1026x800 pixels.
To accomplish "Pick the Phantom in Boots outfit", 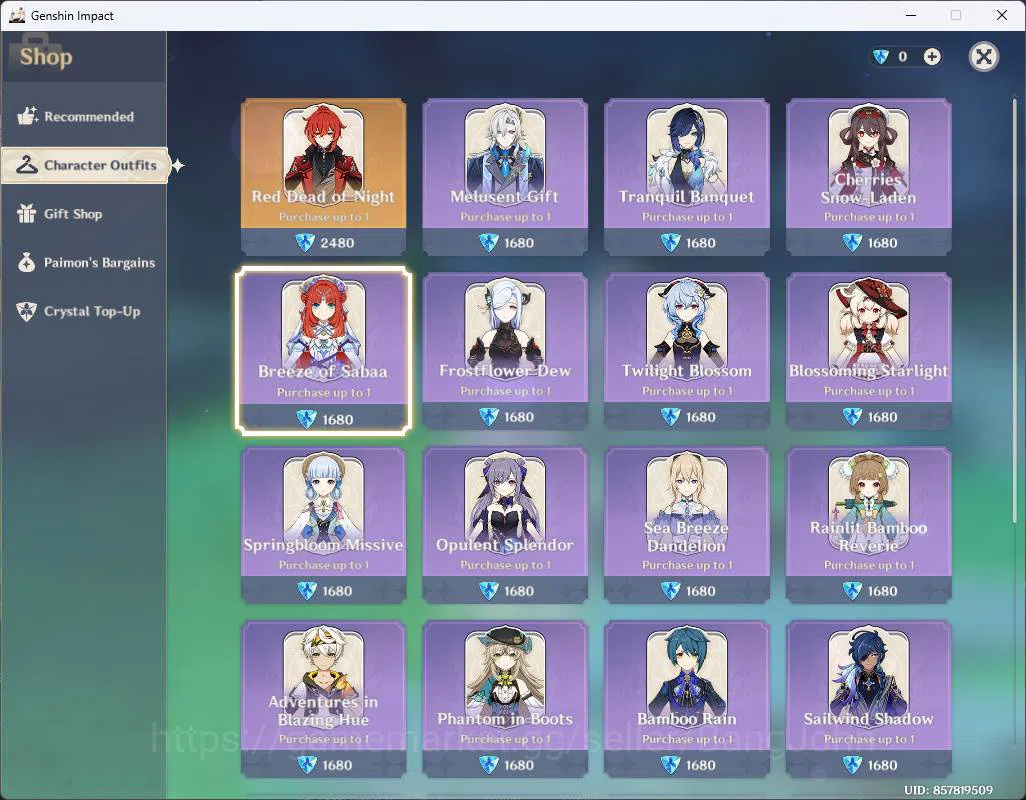I will point(505,699).
